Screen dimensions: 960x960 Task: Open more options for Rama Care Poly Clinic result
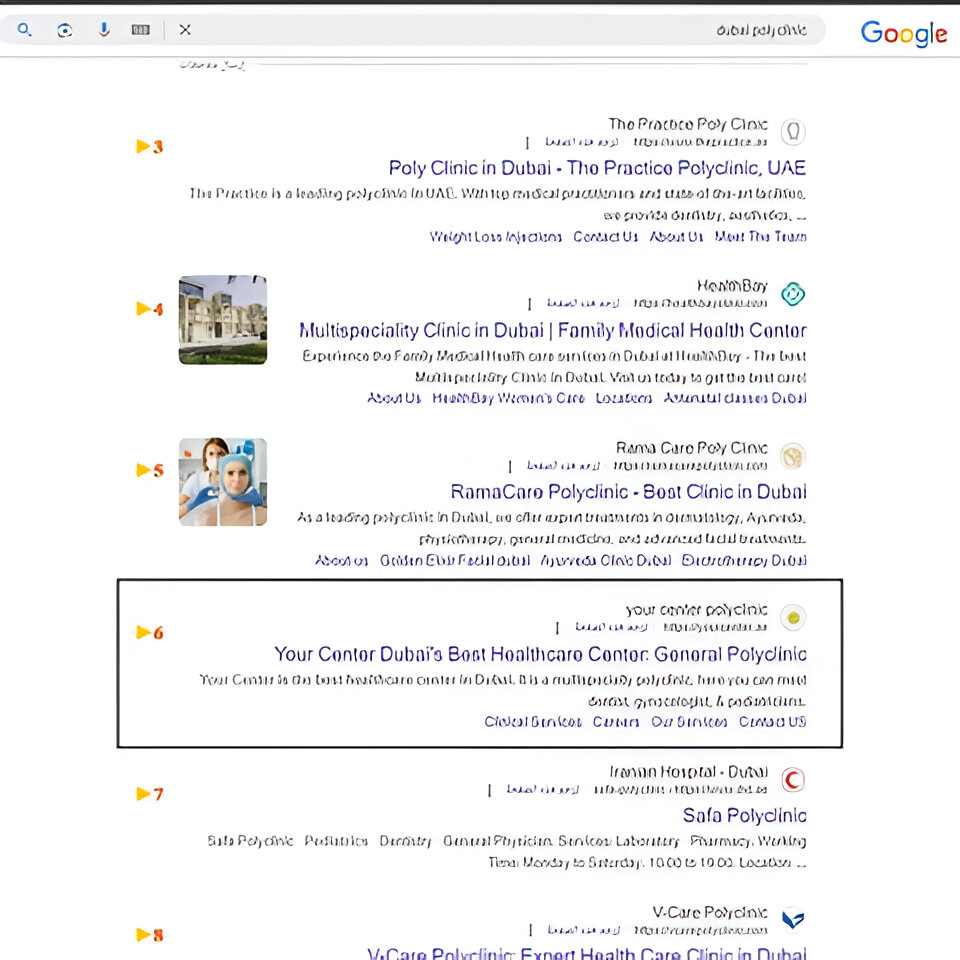coord(510,467)
